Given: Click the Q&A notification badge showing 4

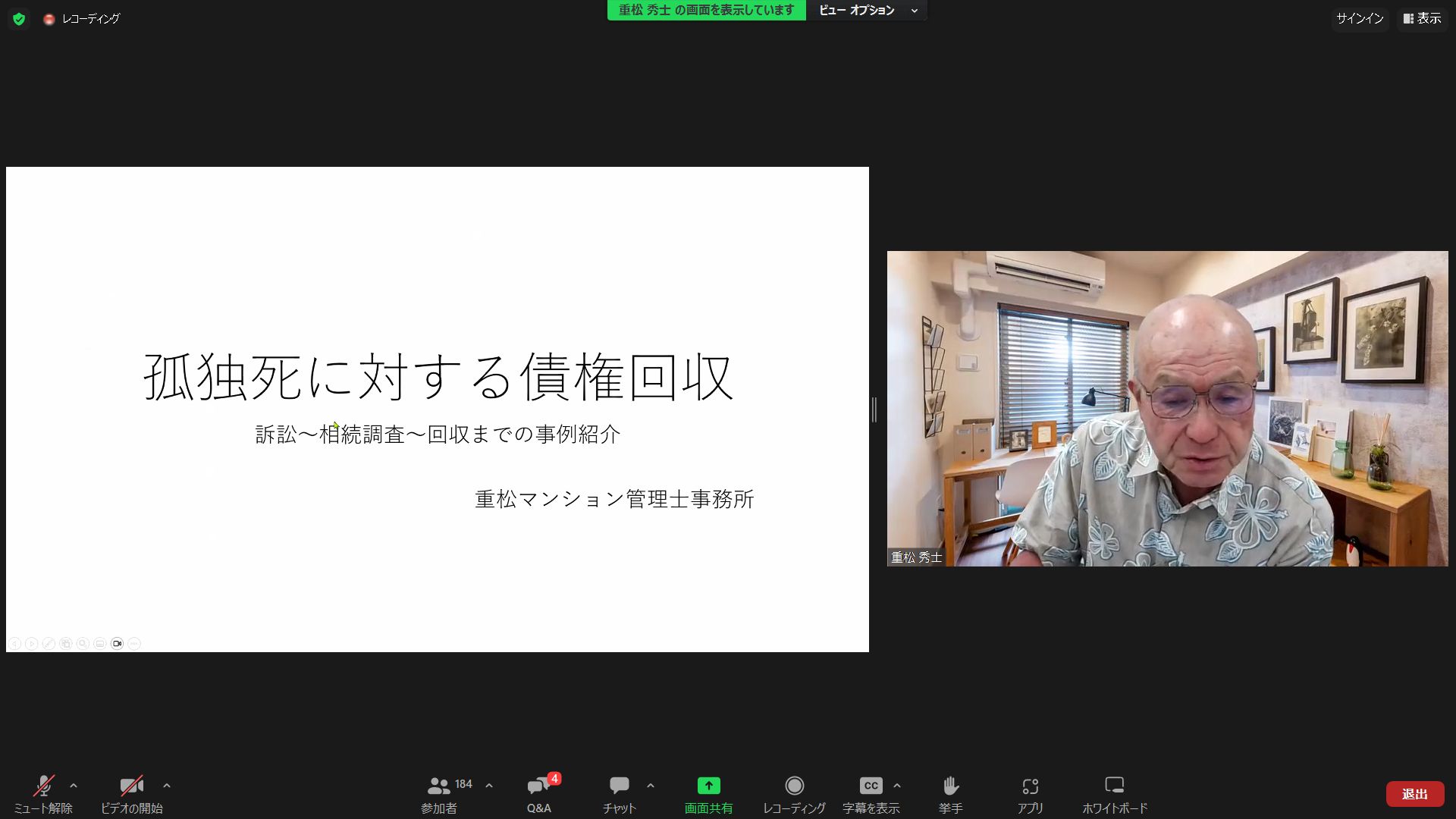Looking at the screenshot, I should click(554, 779).
